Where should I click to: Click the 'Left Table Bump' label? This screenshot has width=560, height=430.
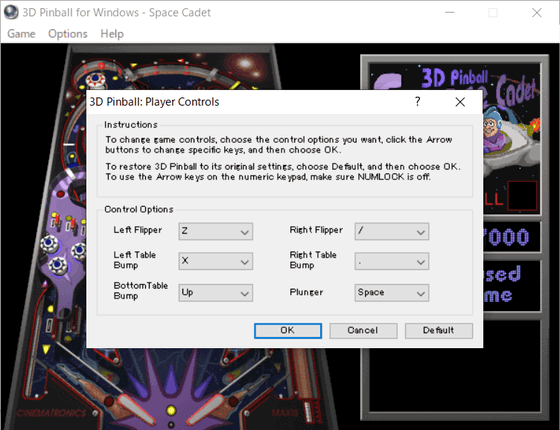(x=135, y=260)
